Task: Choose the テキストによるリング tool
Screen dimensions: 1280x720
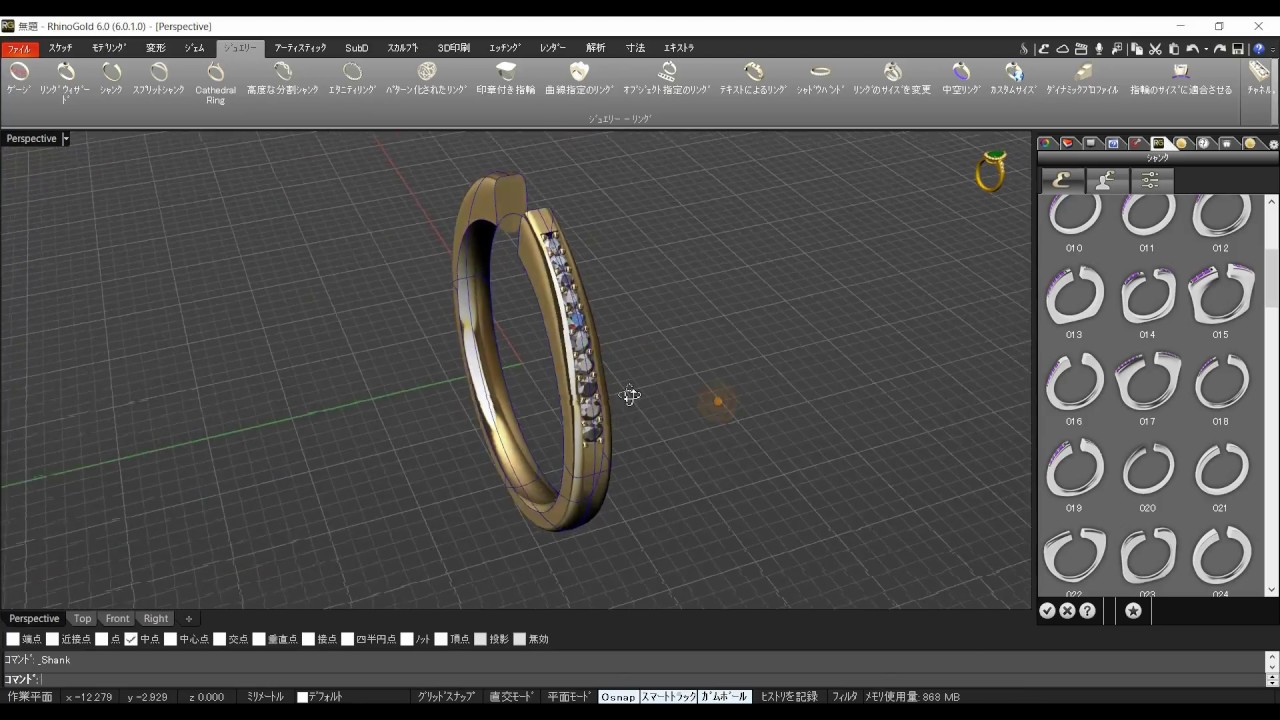Action: 754,79
